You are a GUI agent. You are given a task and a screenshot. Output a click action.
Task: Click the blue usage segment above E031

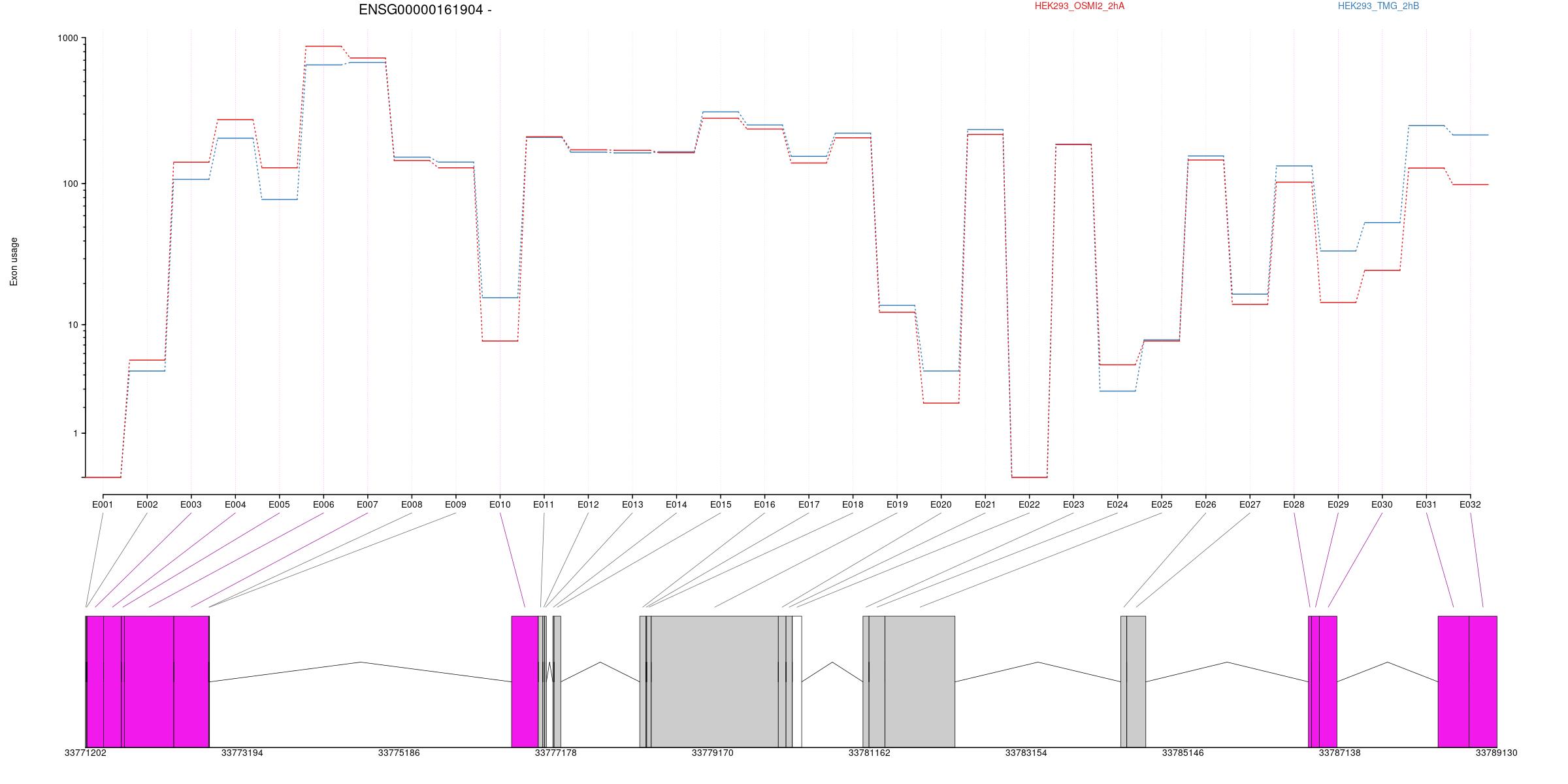1426,125
